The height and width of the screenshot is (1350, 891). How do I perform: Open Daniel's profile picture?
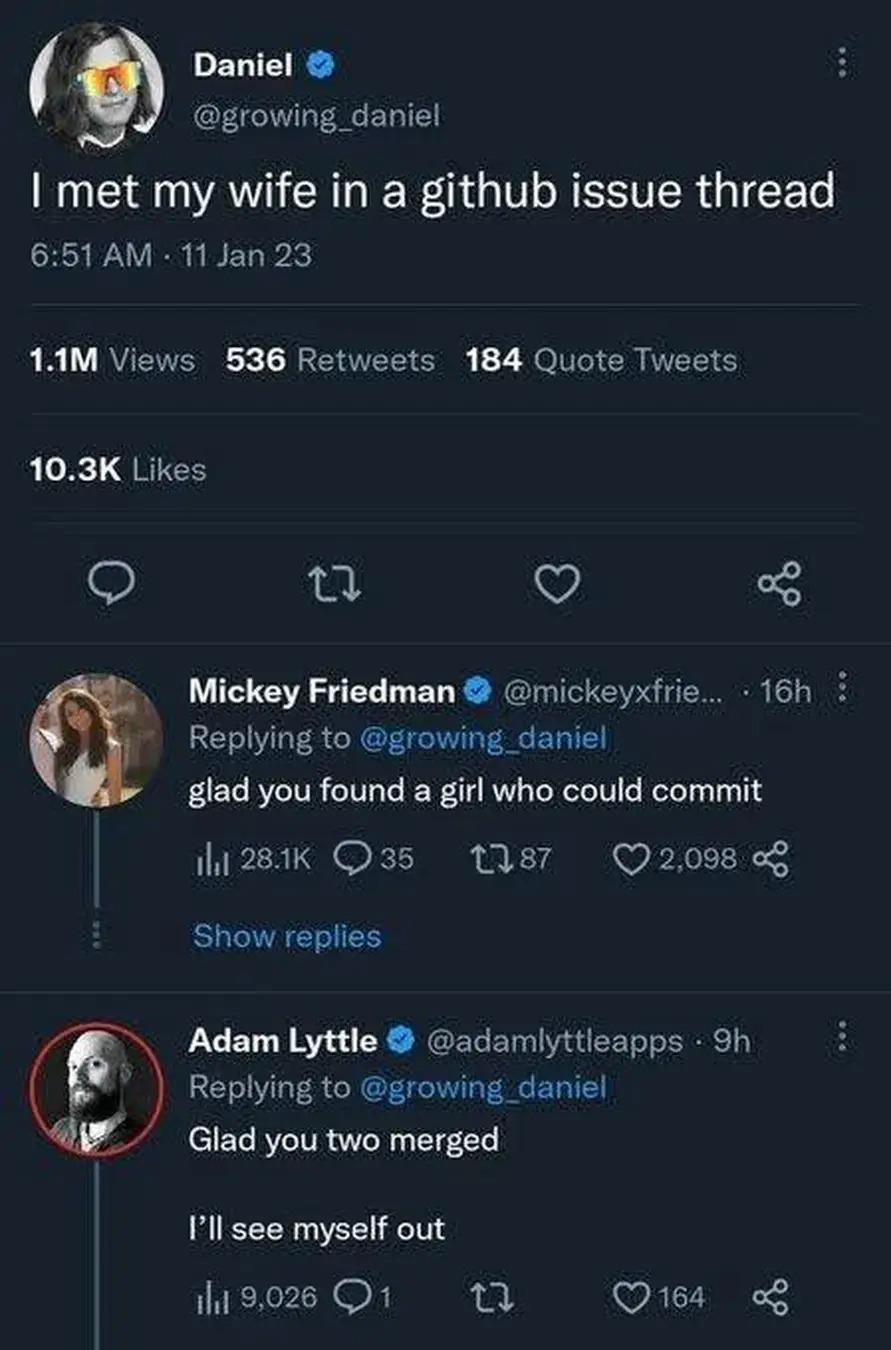pos(95,86)
